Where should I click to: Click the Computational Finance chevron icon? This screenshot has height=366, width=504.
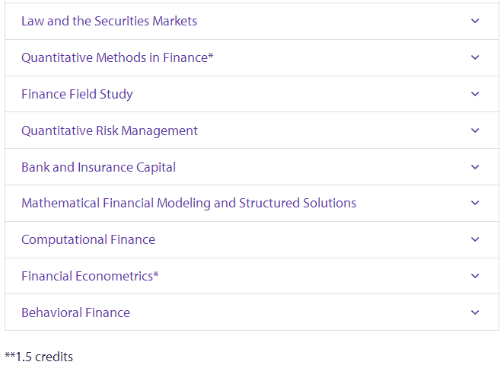coord(475,239)
